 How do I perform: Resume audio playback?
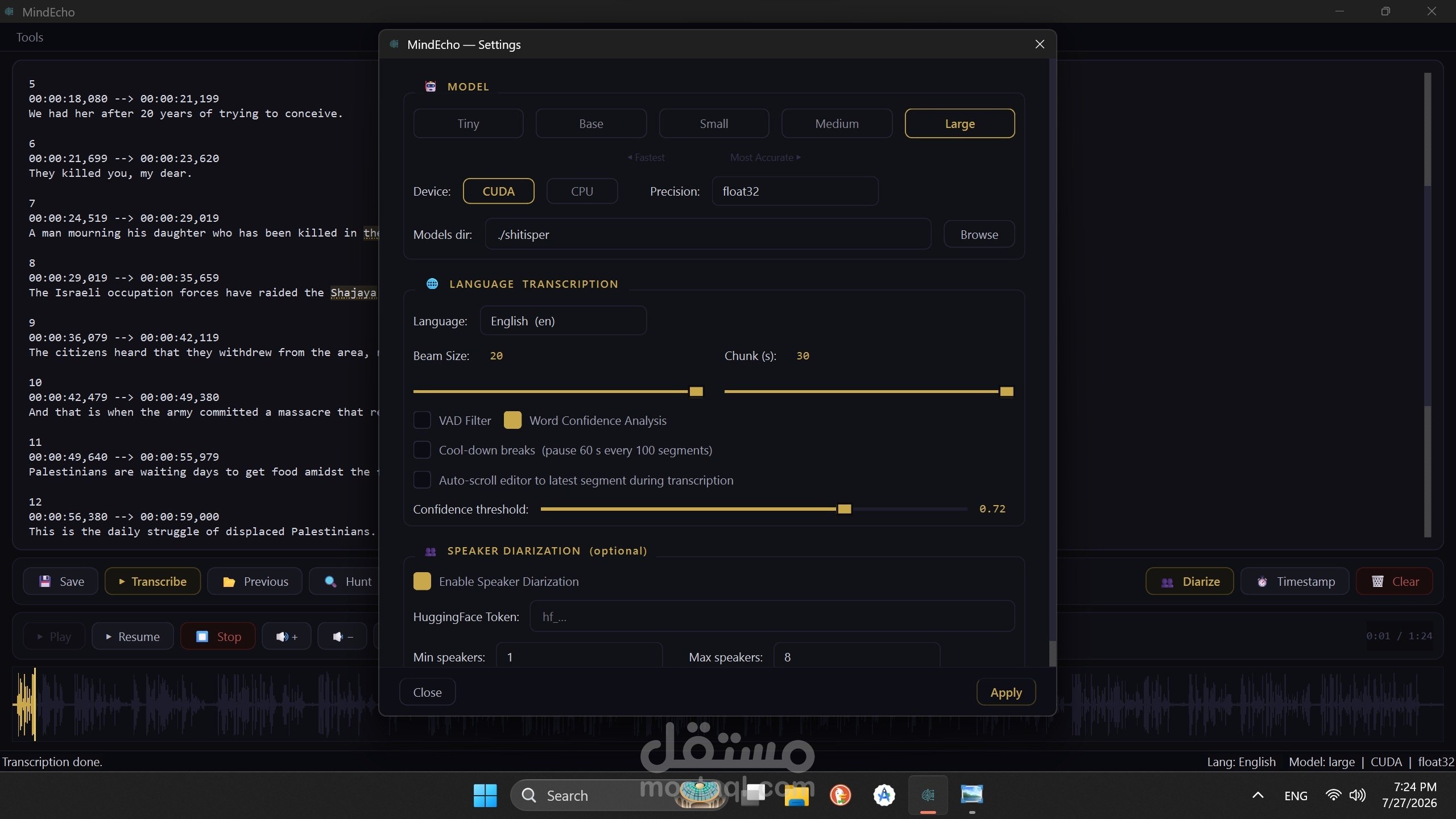(133, 636)
